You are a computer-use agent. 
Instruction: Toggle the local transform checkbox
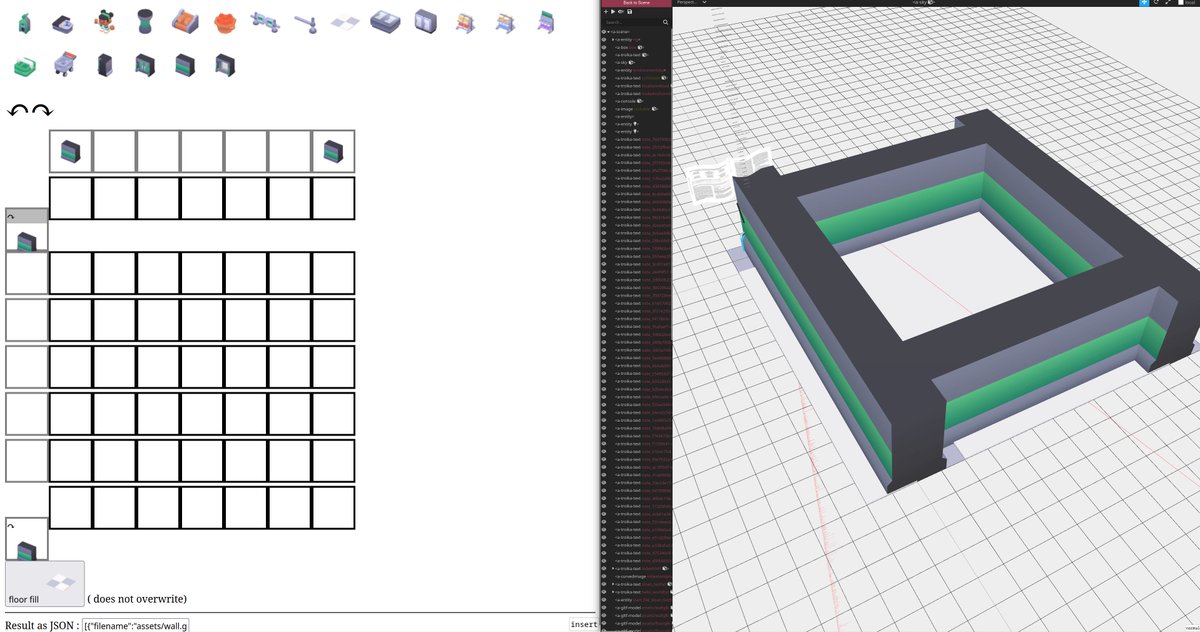[x=1180, y=3]
